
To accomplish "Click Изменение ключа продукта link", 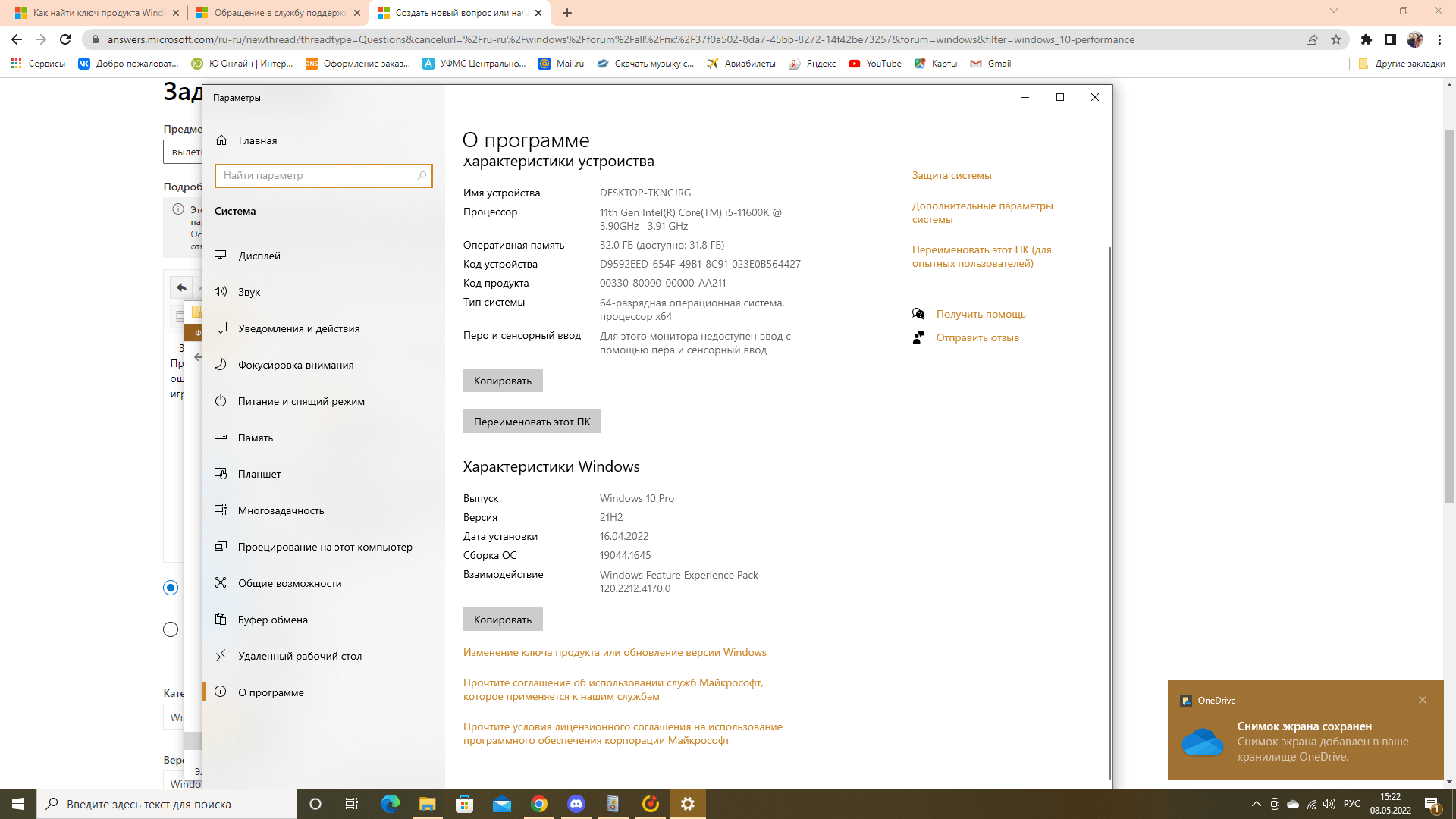I will coord(614,652).
